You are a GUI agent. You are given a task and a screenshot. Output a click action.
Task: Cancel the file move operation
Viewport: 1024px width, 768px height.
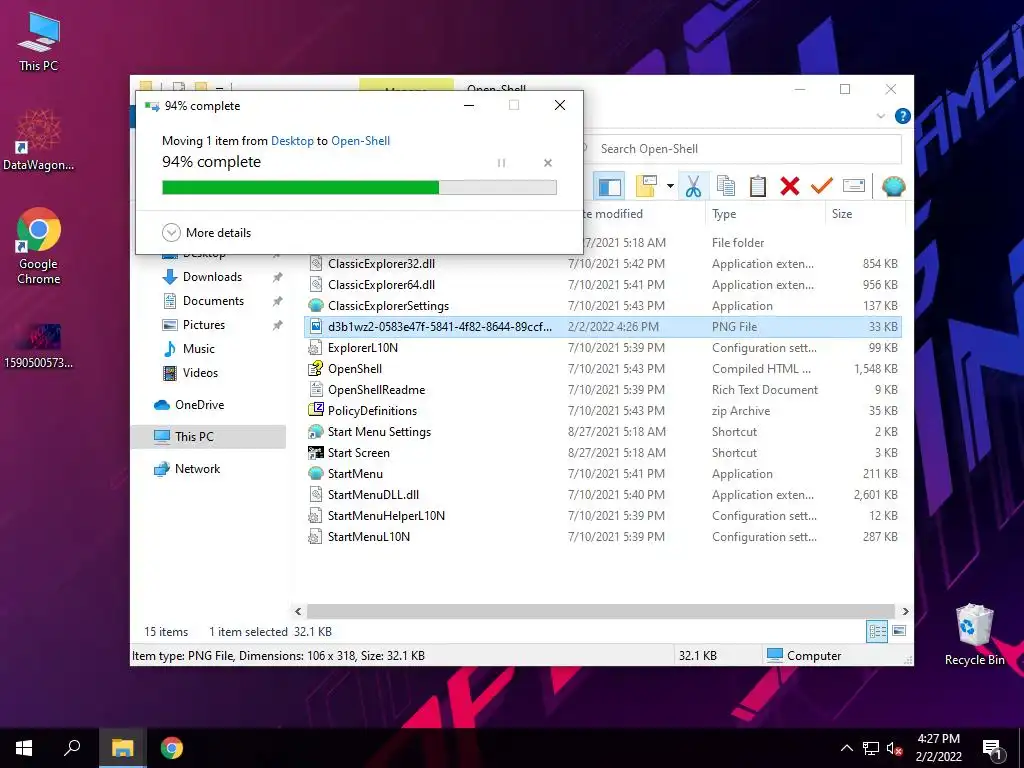point(548,163)
